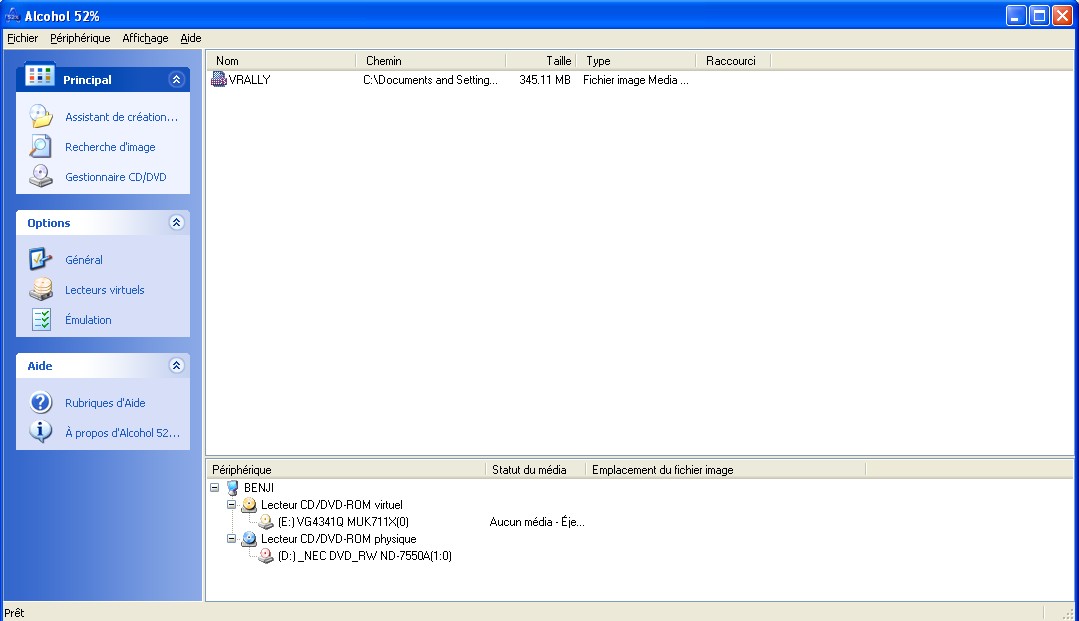Image resolution: width=1079 pixels, height=621 pixels.
Task: Open Assistant de création link
Action: pos(121,117)
